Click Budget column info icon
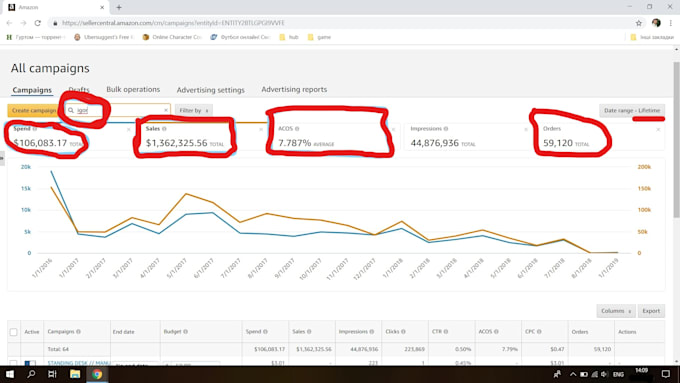This screenshot has width=680, height=383. pyautogui.click(x=185, y=332)
